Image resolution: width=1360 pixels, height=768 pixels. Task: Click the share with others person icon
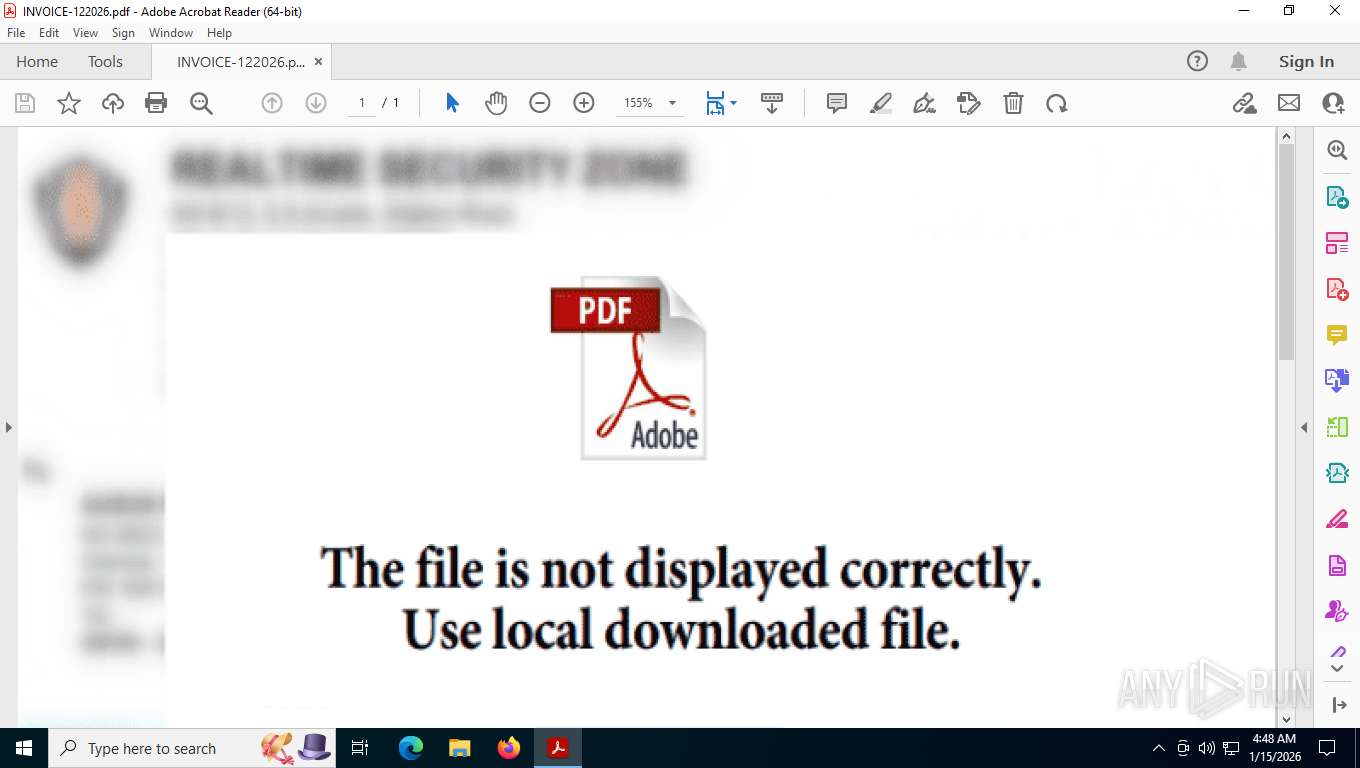[1333, 103]
